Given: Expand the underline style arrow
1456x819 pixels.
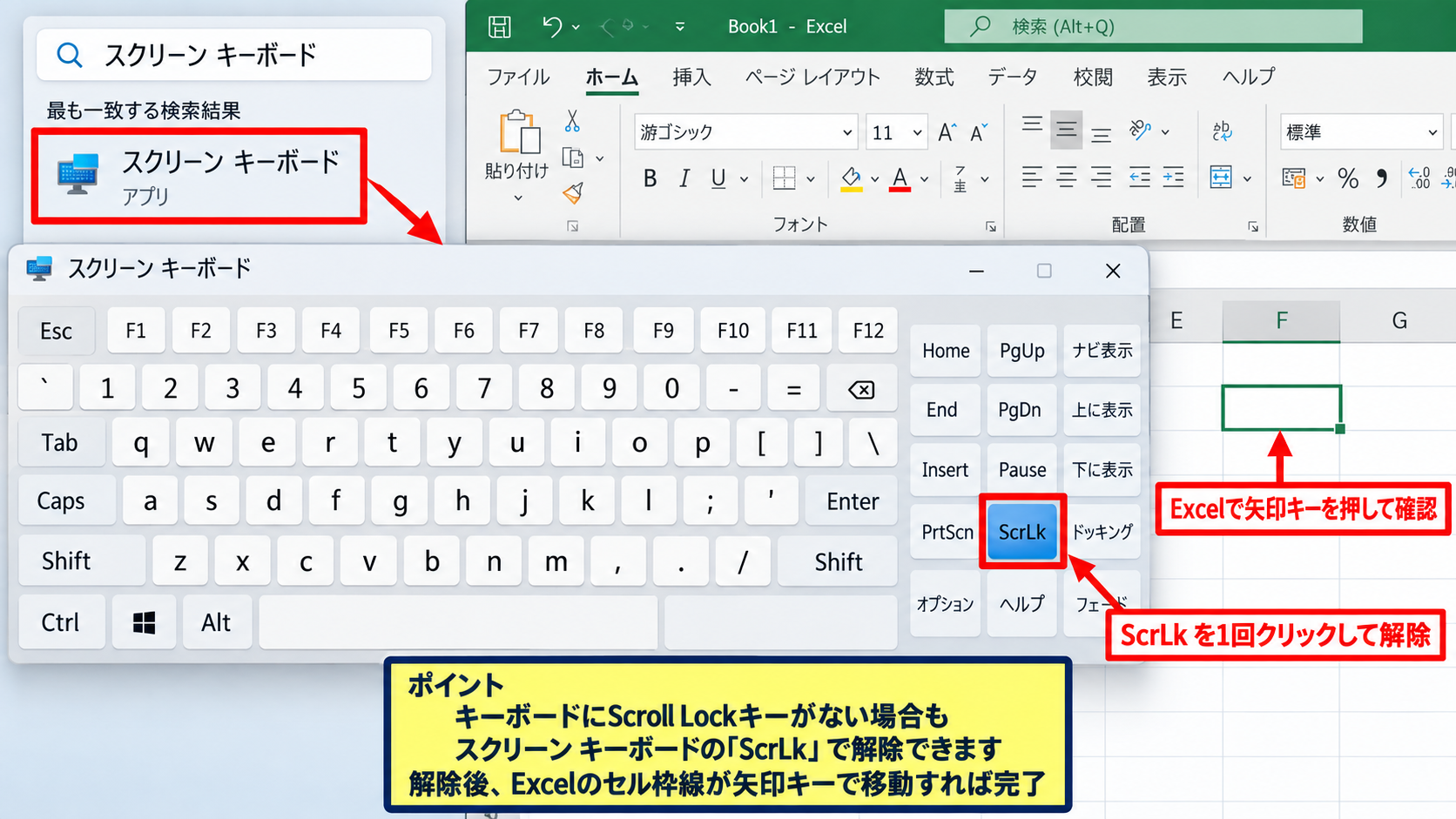Looking at the screenshot, I should click(744, 179).
